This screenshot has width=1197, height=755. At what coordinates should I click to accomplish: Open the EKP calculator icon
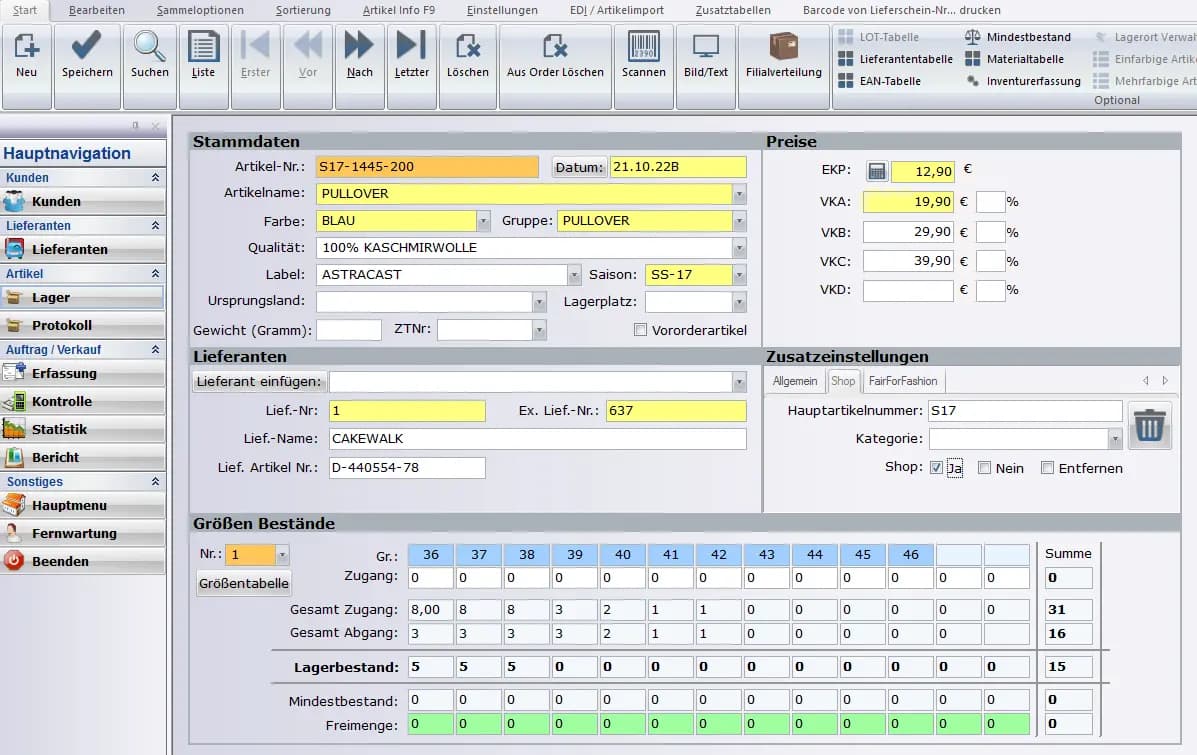point(877,170)
